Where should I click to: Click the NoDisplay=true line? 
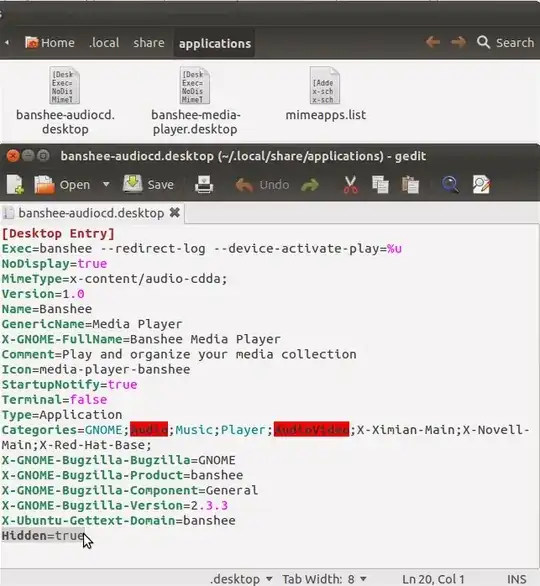tap(55, 264)
